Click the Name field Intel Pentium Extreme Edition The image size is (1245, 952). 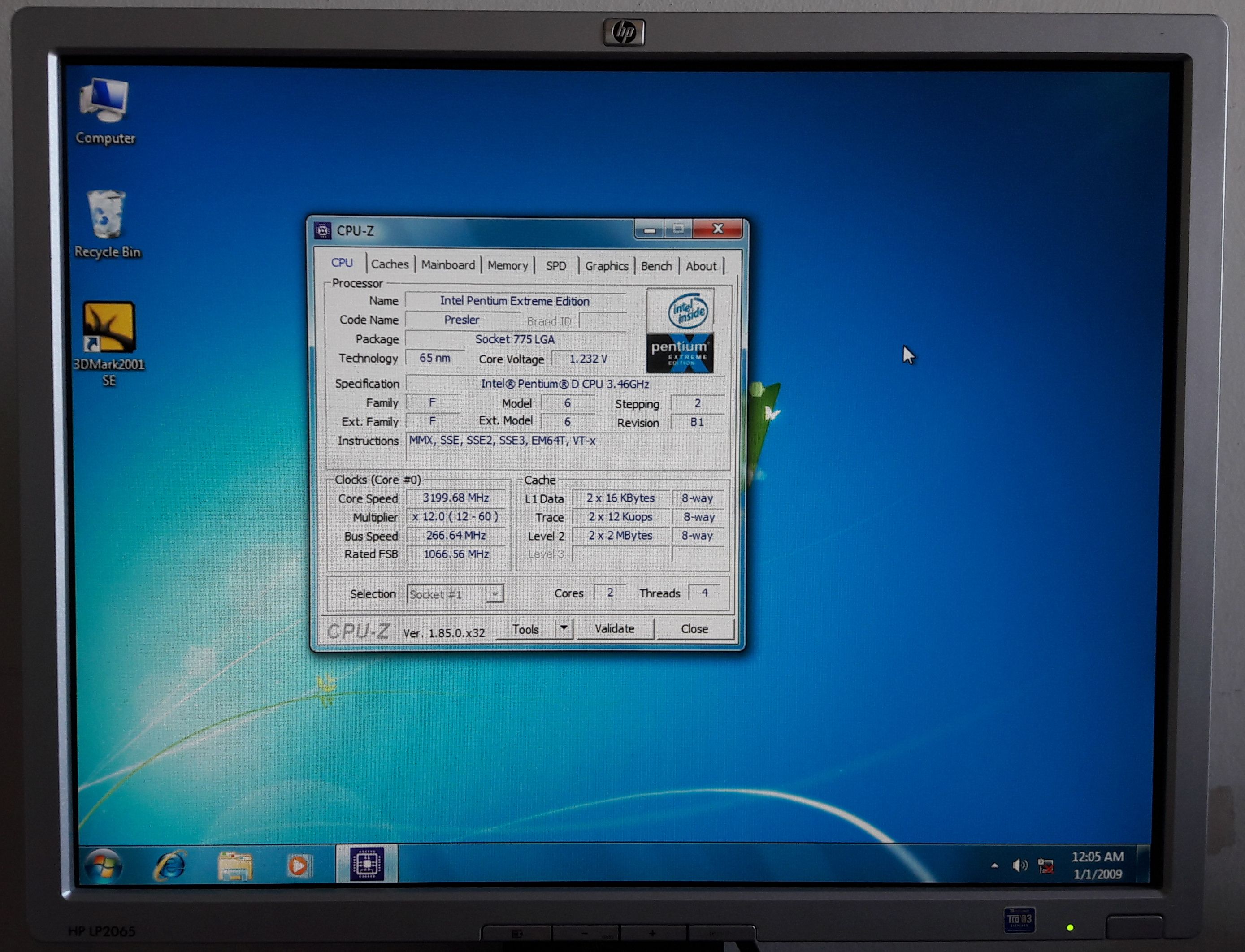[515, 302]
